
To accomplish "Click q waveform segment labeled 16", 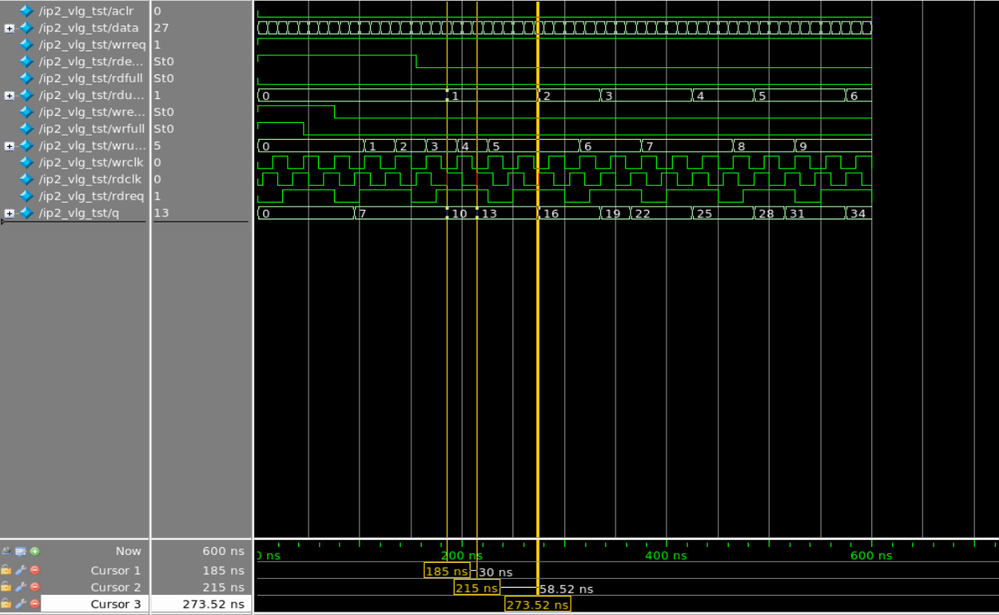I will 570,213.
